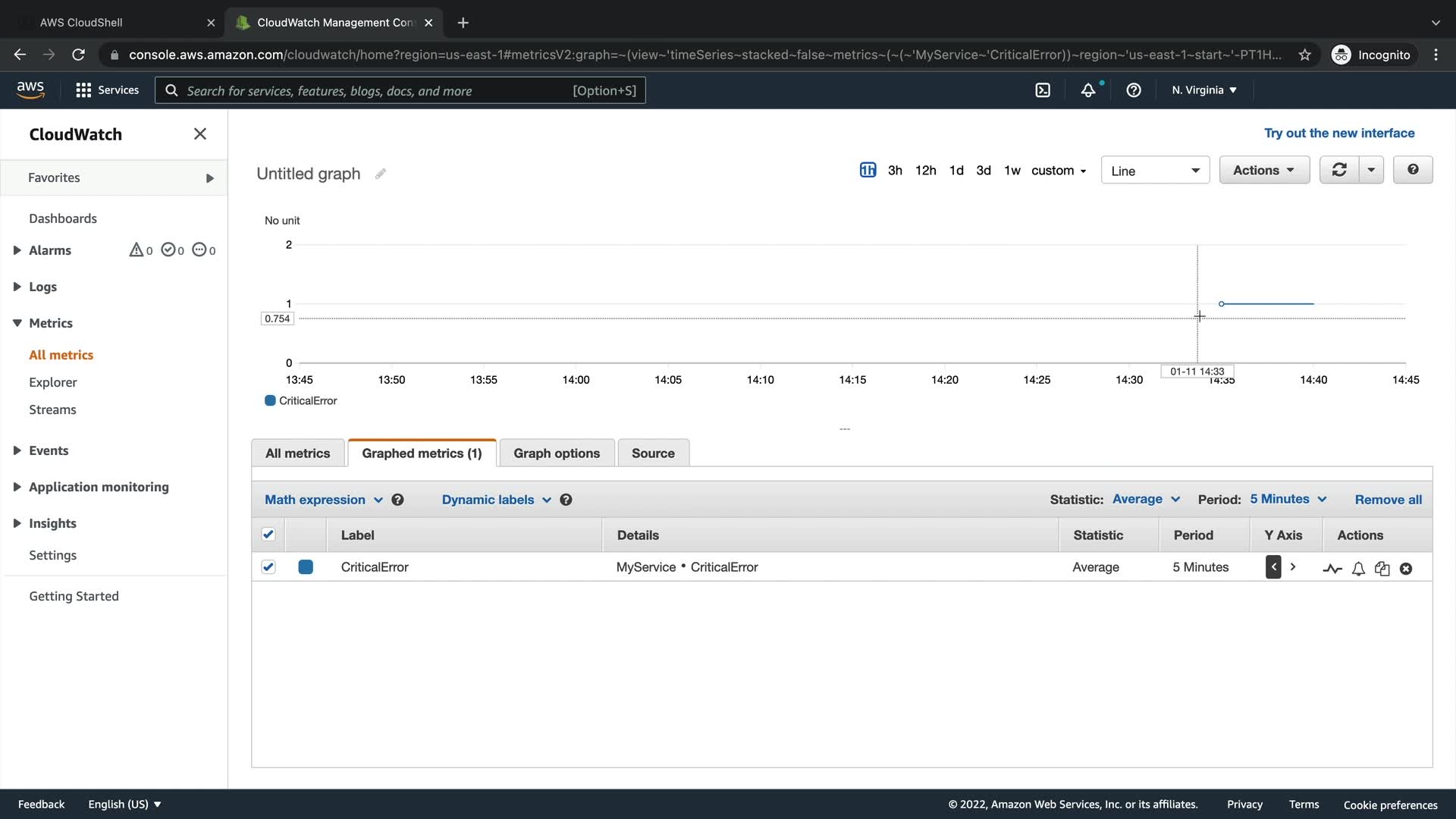Open the time range calendar icon
This screenshot has width=1456, height=819.
tap(868, 170)
